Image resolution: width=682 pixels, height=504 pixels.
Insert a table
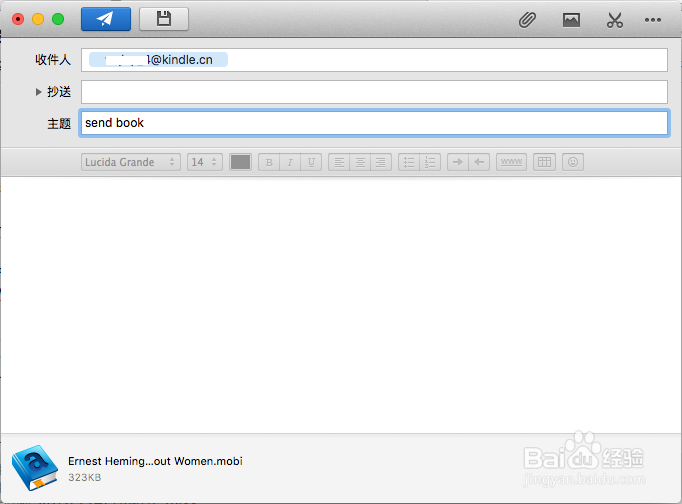[545, 162]
